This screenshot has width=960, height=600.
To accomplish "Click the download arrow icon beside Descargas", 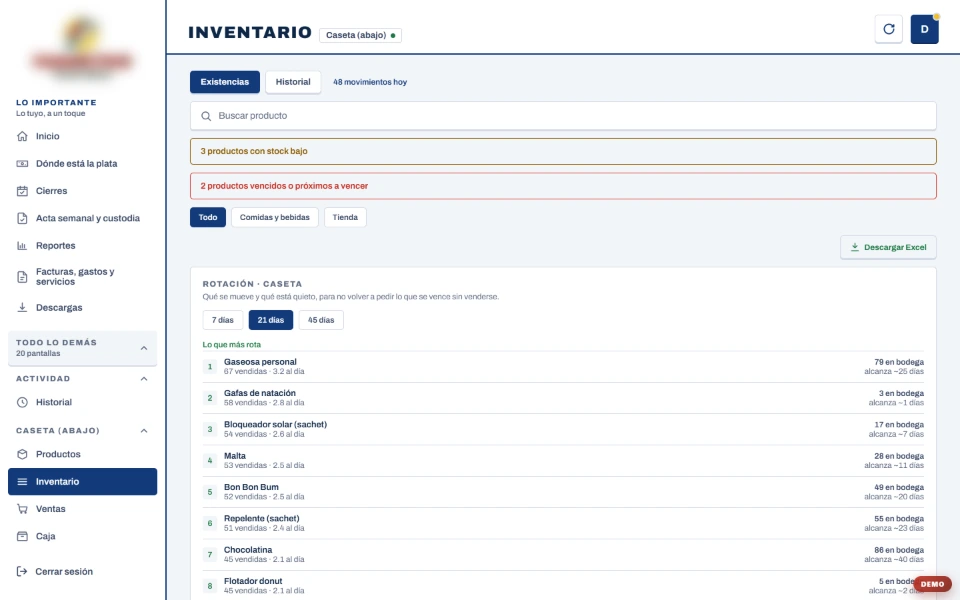I will click(22, 307).
